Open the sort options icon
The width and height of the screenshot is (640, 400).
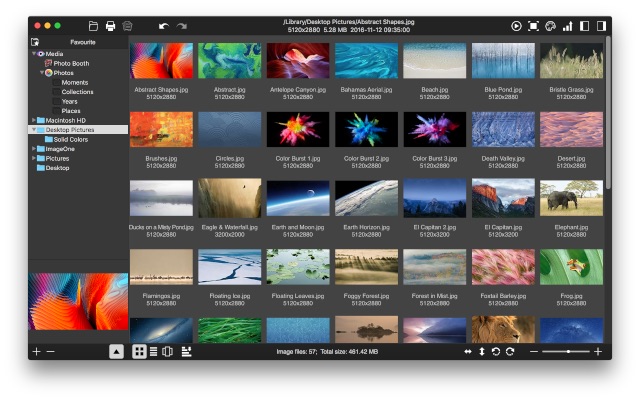point(187,351)
